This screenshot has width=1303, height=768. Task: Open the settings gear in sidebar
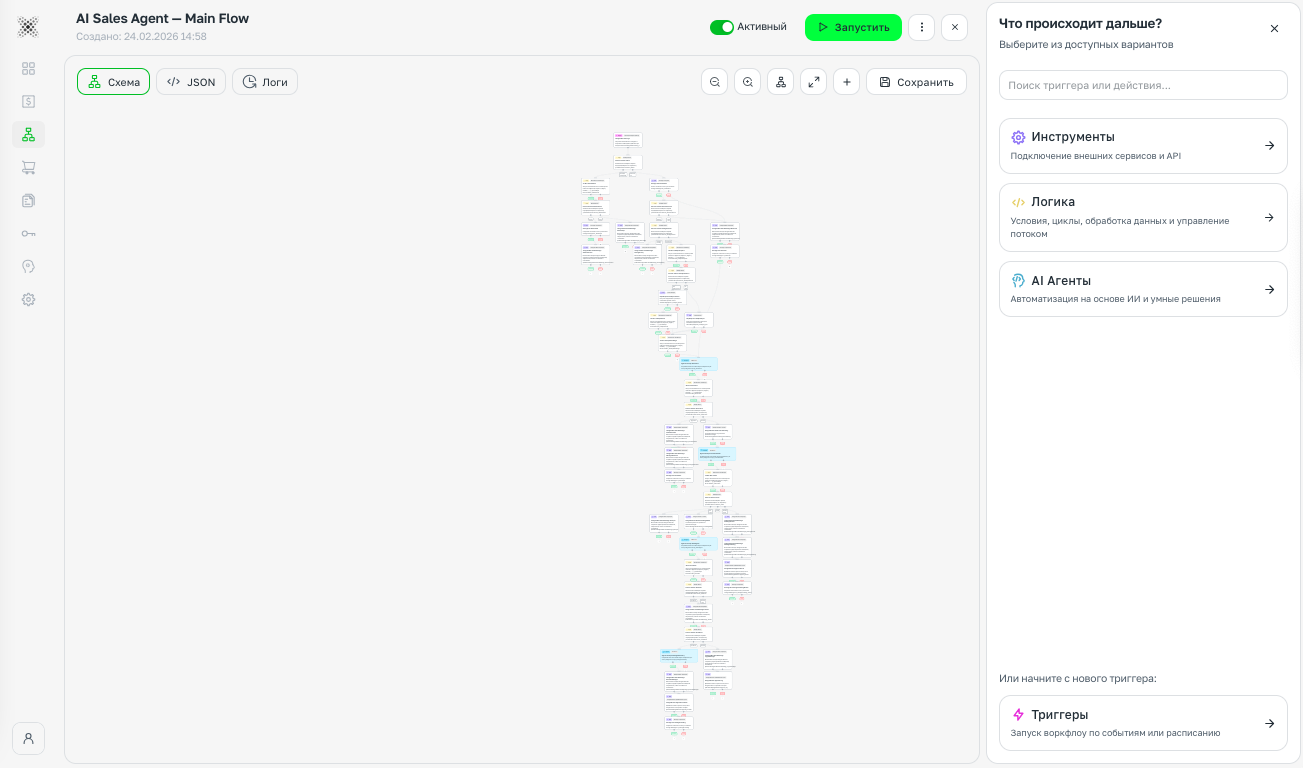[28, 299]
